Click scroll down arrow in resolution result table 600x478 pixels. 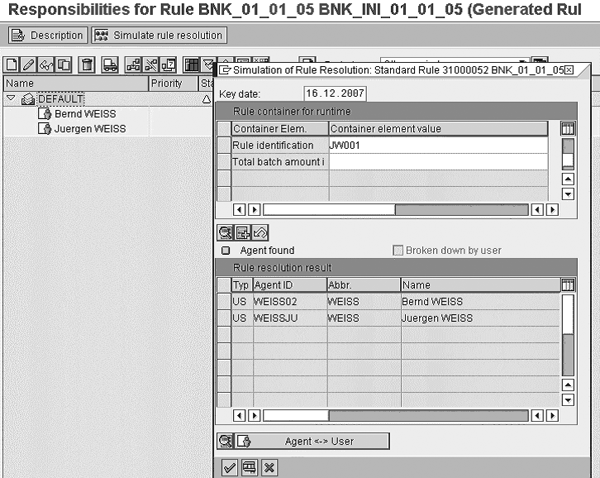[x=568, y=400]
